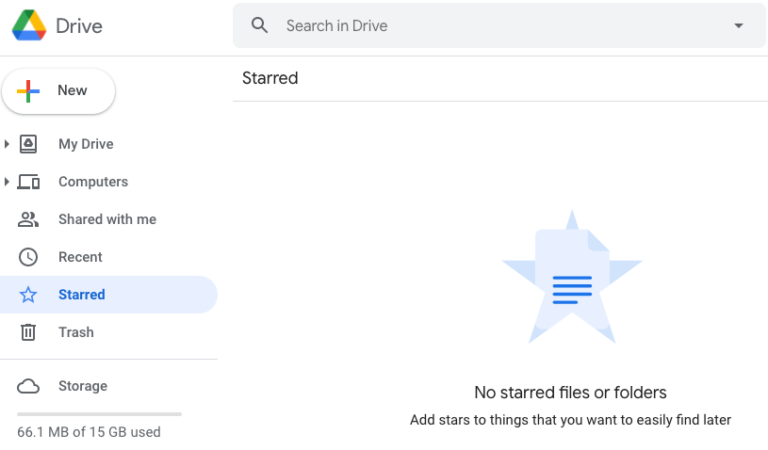The image size is (768, 450).
Task: Select the My Drive label in sidebar
Action: click(x=86, y=144)
